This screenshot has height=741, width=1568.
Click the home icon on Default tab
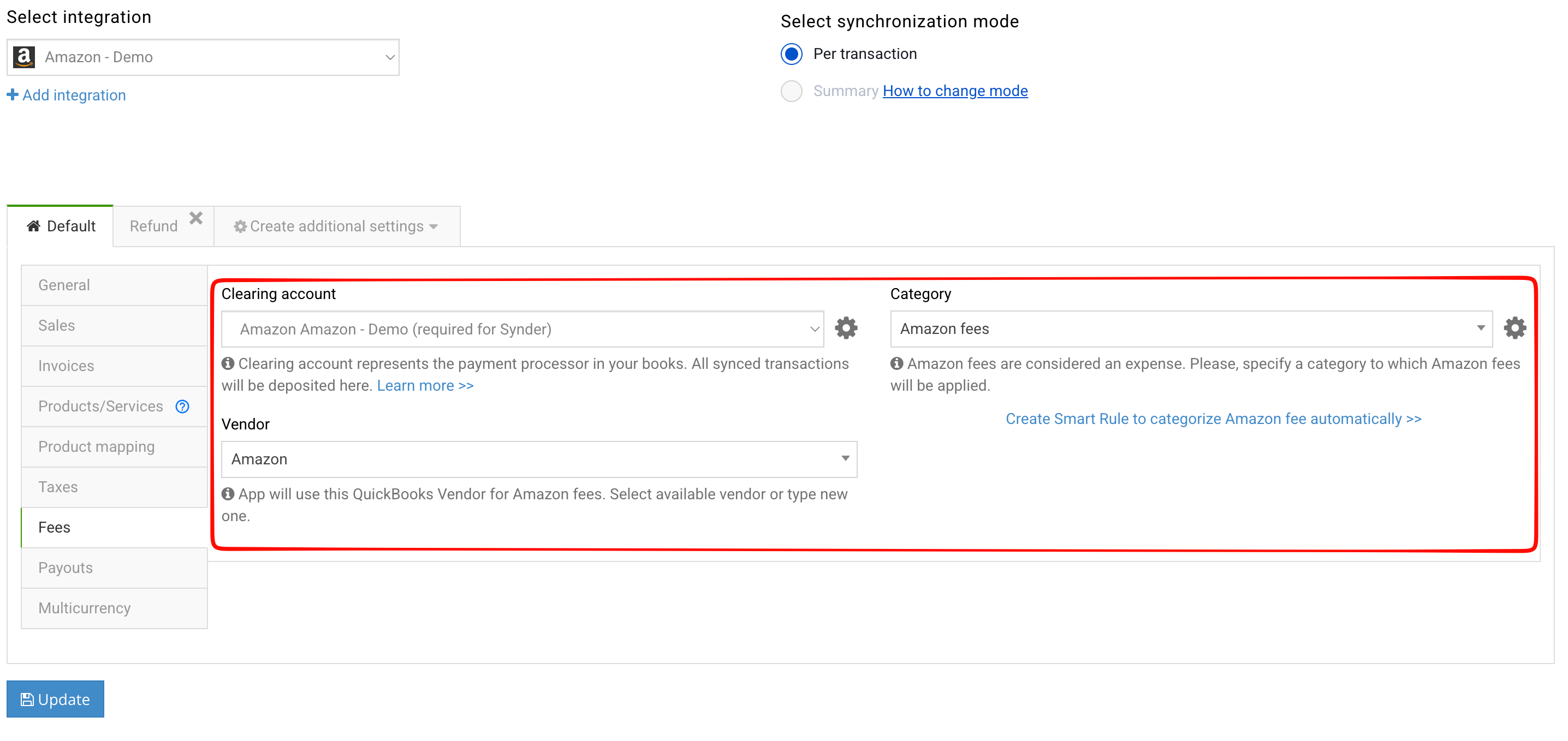coord(33,226)
